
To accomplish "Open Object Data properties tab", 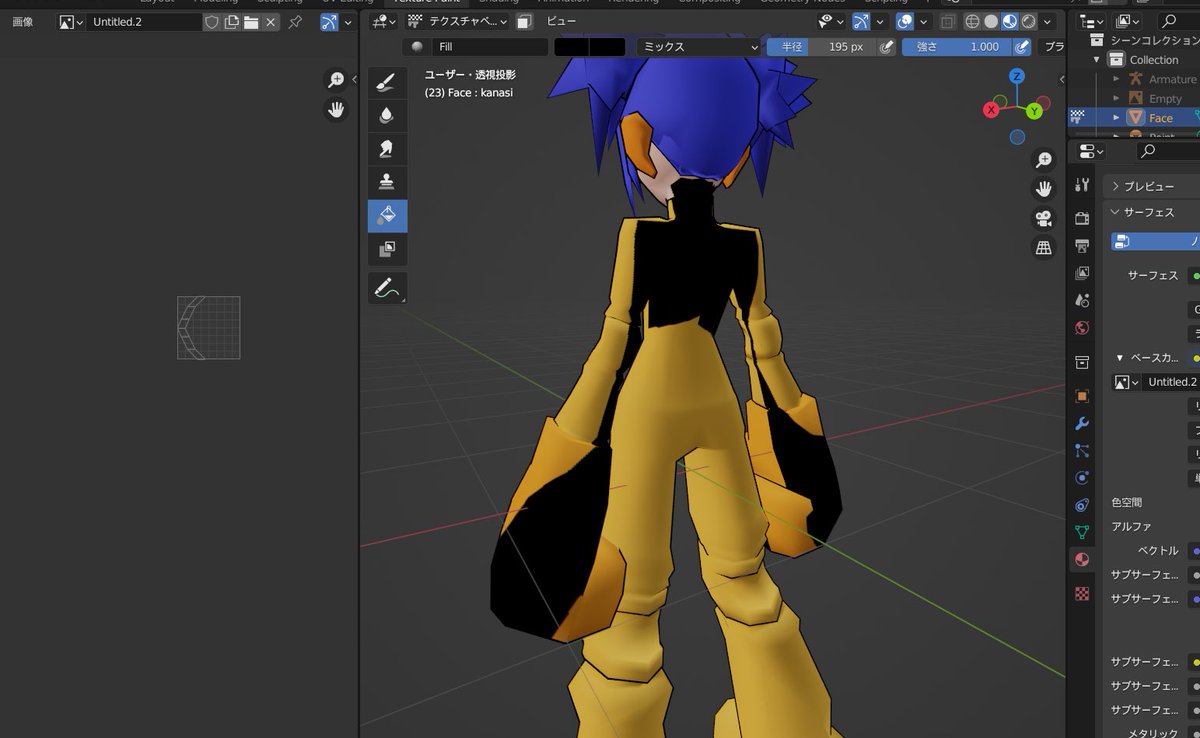I will (x=1082, y=533).
